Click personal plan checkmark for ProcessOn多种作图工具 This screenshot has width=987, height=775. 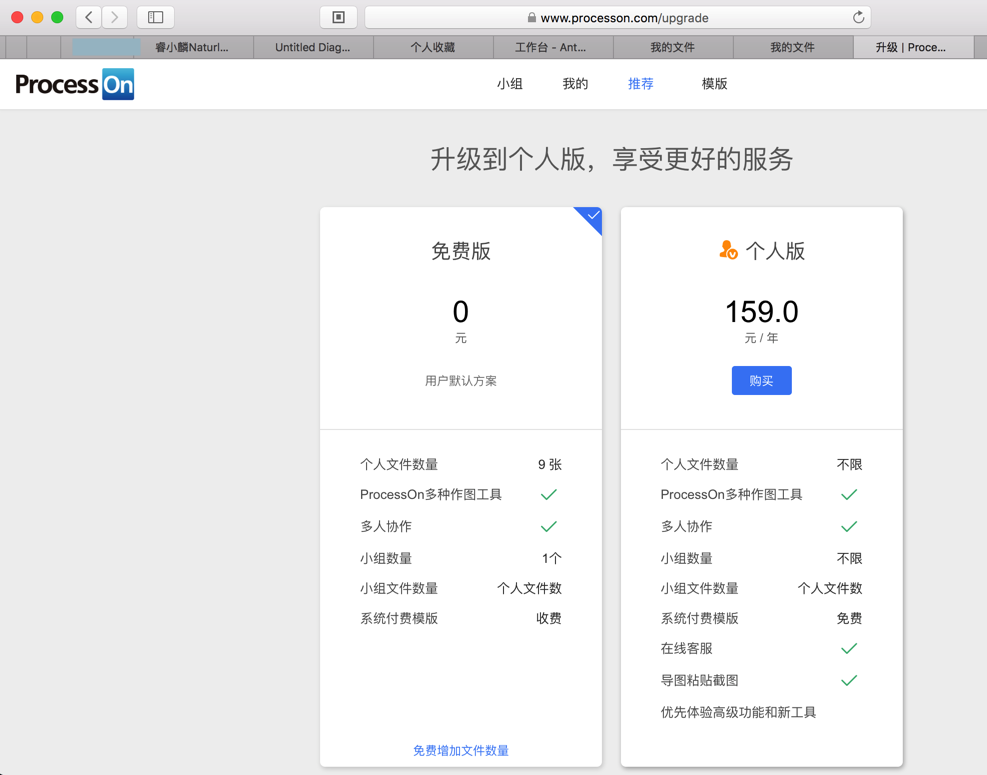click(x=849, y=495)
